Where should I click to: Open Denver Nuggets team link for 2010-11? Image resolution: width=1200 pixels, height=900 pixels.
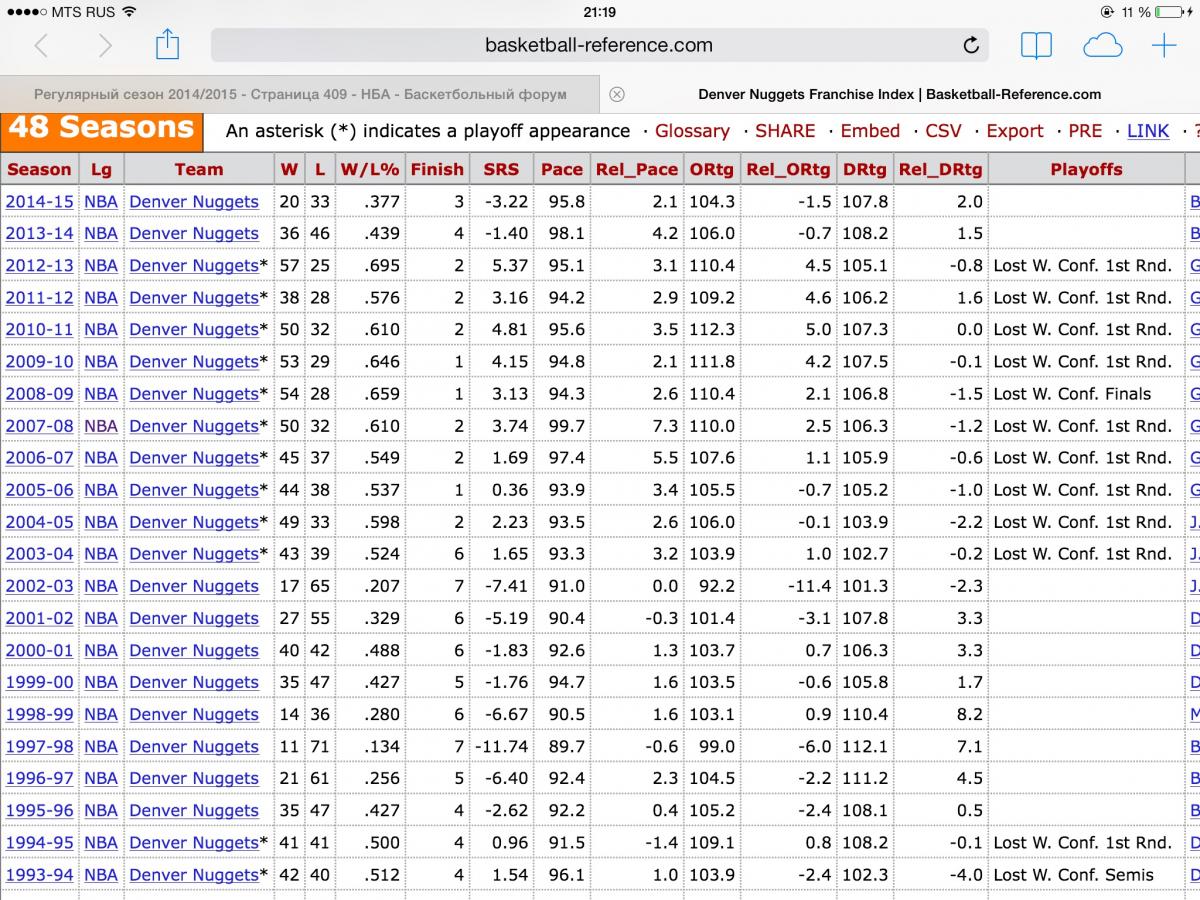[x=194, y=330]
